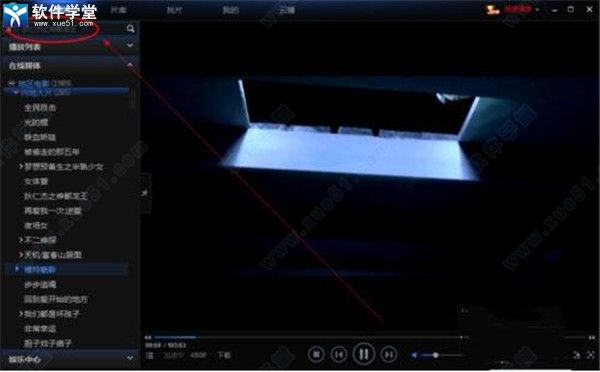This screenshot has height=372, width=600.
Task: Select 全民目击 from the movie list
Action: pyautogui.click(x=40, y=108)
